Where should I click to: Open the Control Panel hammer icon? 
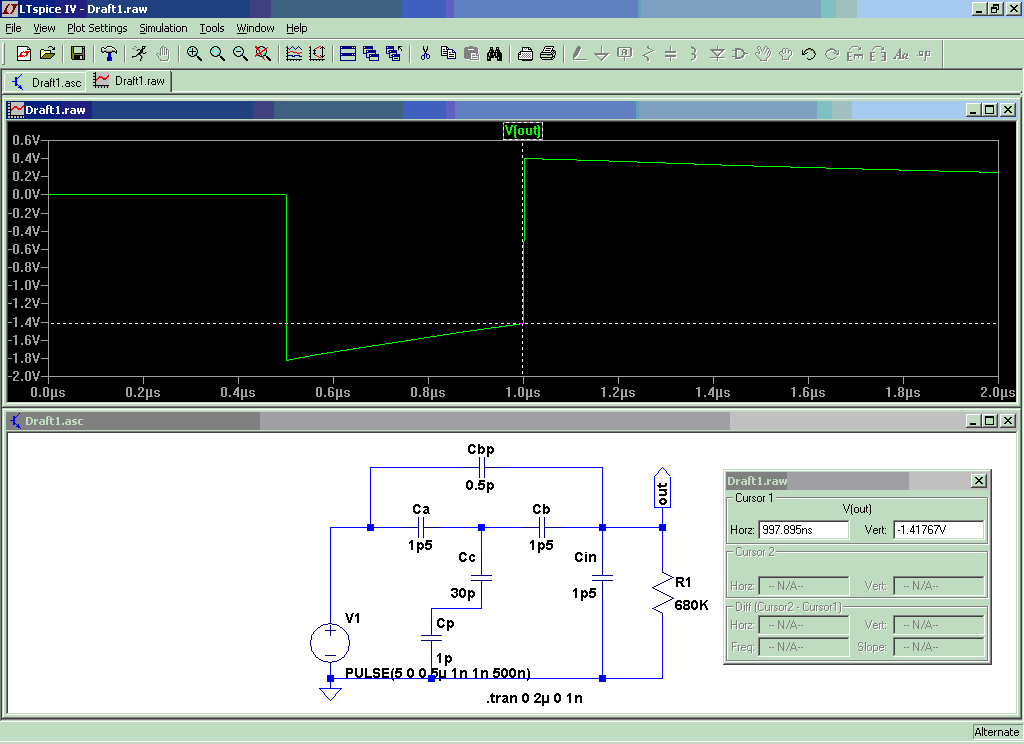(109, 53)
